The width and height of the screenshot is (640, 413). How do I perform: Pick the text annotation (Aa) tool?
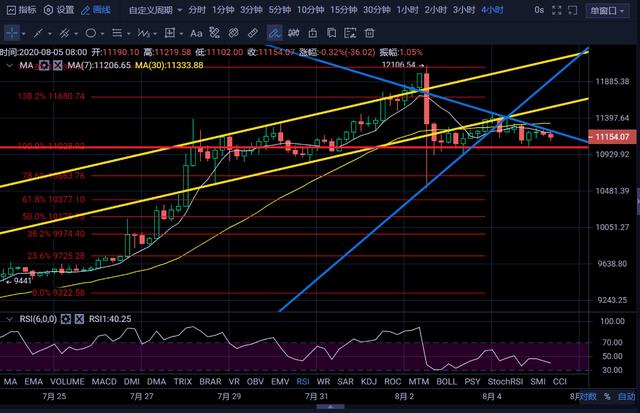[x=198, y=32]
